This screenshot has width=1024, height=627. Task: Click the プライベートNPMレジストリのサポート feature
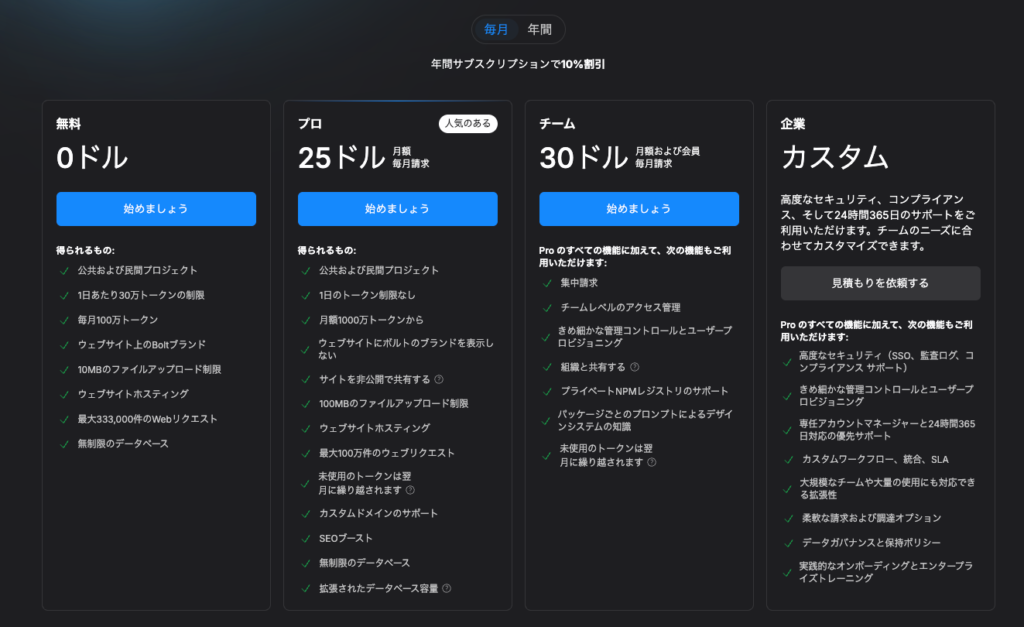644,391
